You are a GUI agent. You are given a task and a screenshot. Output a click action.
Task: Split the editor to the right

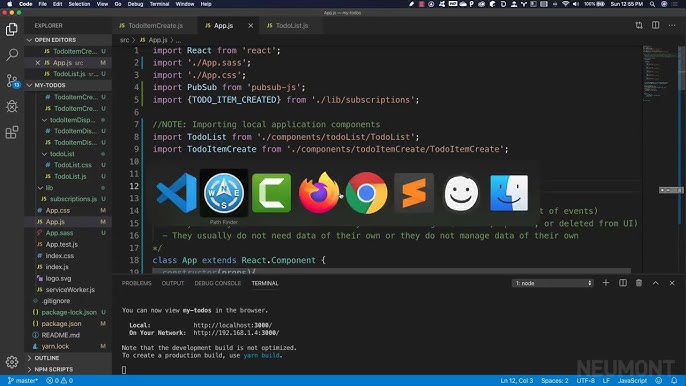click(x=655, y=25)
